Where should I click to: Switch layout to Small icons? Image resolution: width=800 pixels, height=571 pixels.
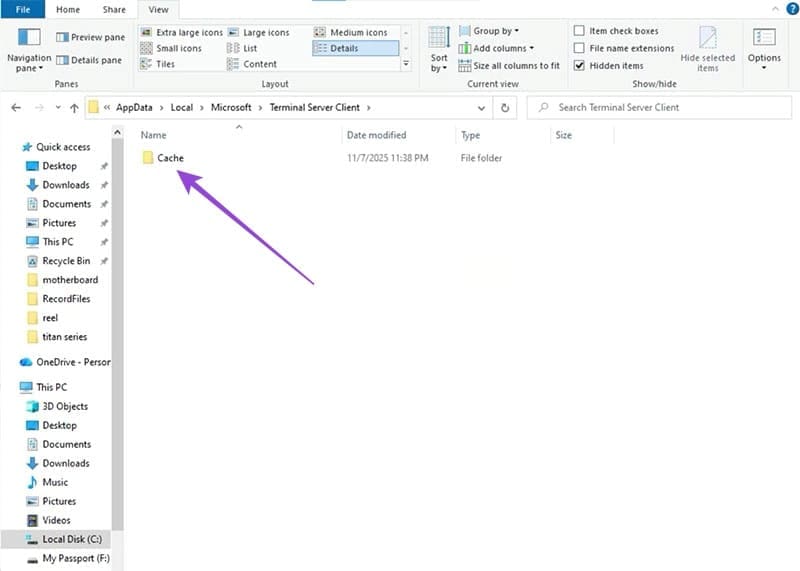pos(171,48)
